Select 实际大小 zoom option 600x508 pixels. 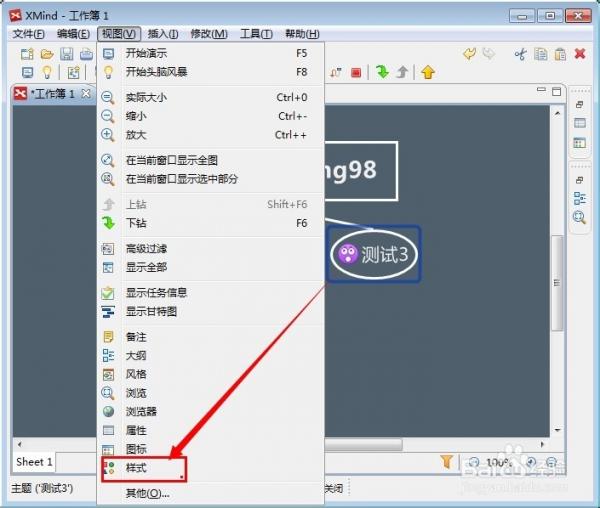coord(210,97)
